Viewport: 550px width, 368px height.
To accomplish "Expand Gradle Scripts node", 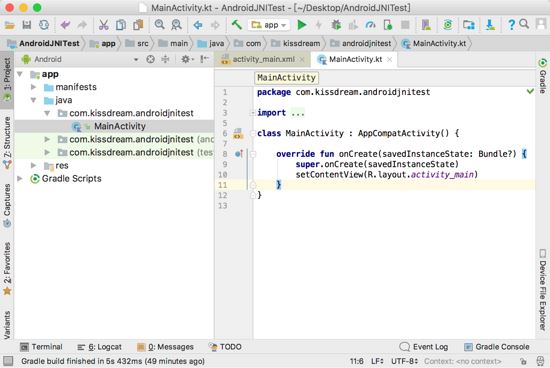I will pyautogui.click(x=20, y=179).
